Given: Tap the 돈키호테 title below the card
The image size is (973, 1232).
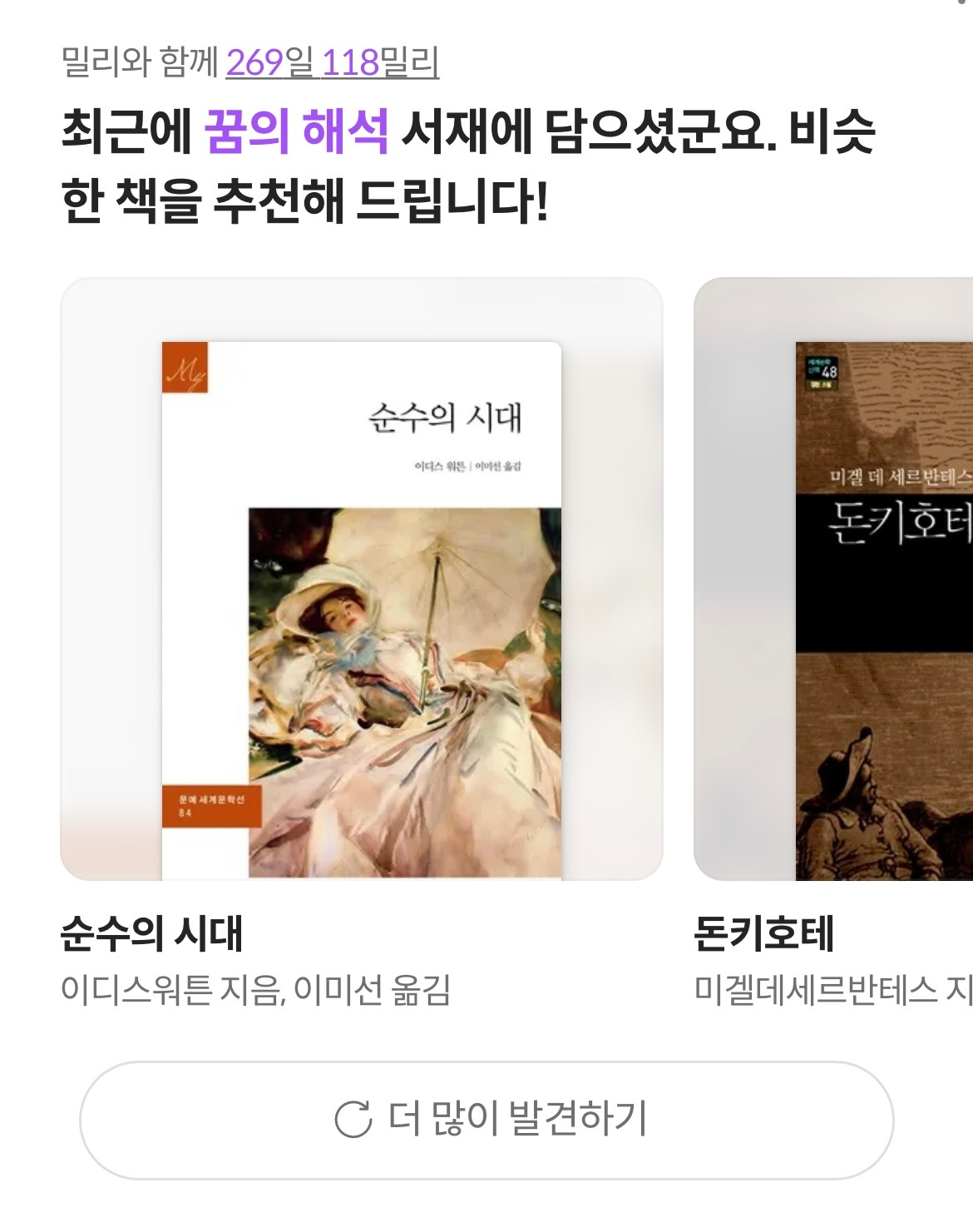Looking at the screenshot, I should [763, 933].
